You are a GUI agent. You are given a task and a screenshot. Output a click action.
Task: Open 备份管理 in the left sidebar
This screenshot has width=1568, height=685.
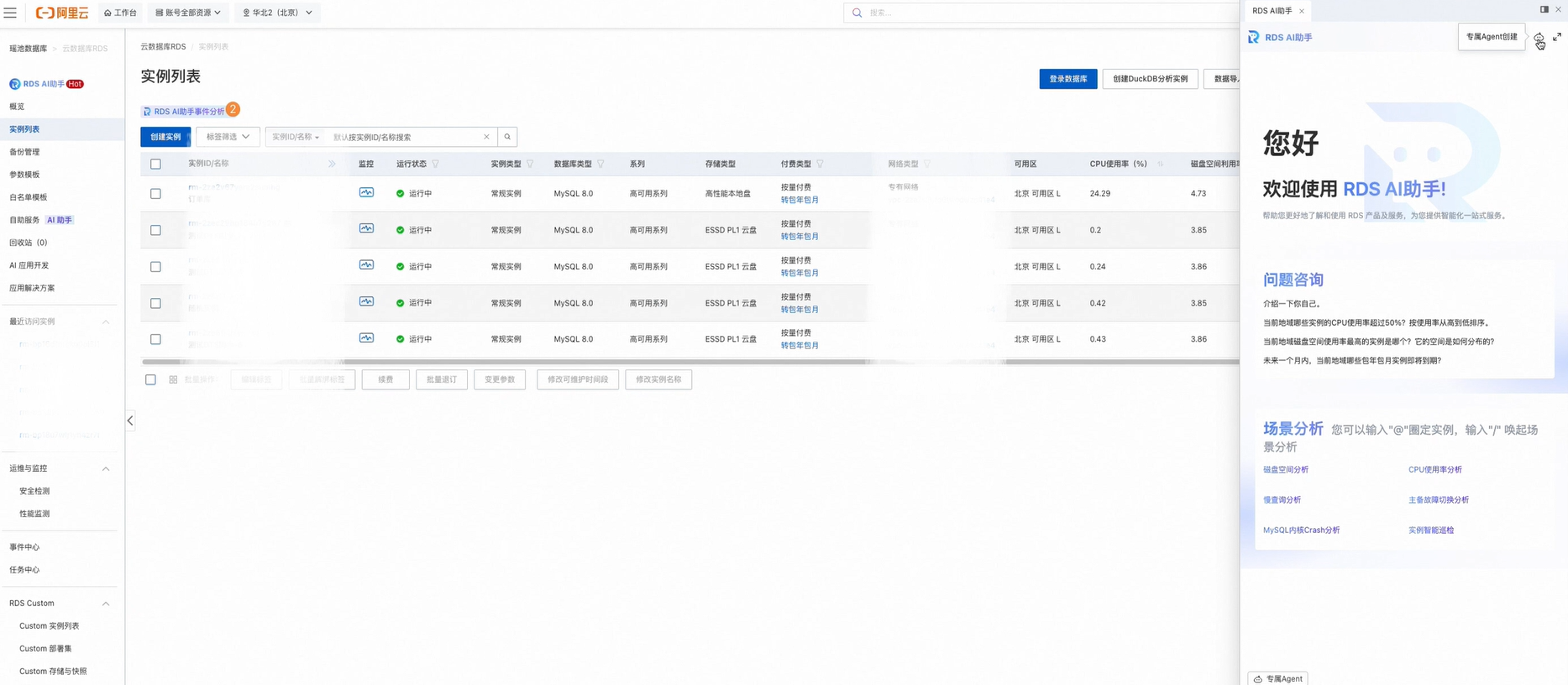click(x=24, y=152)
